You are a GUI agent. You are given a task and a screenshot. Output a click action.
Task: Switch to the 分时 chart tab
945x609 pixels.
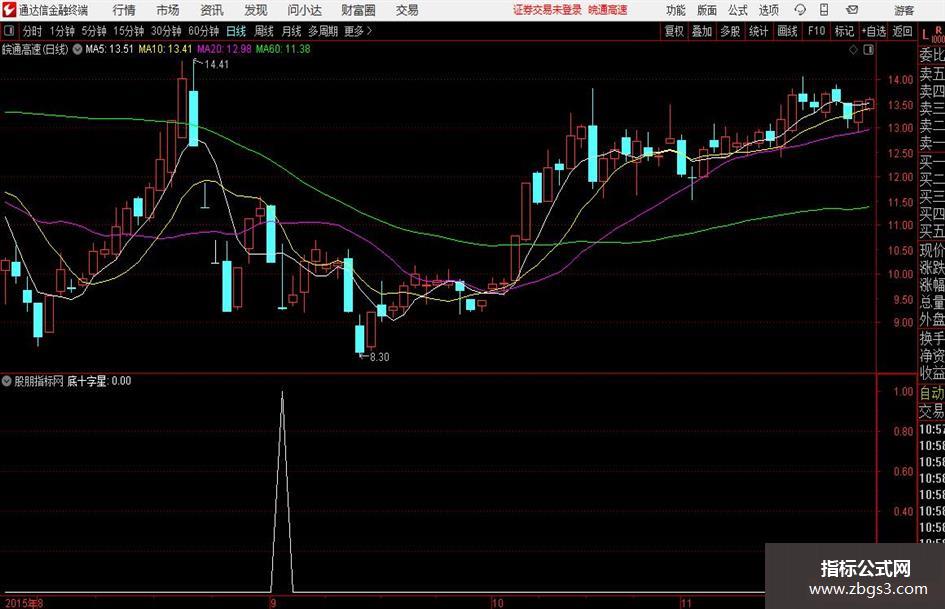(32, 31)
